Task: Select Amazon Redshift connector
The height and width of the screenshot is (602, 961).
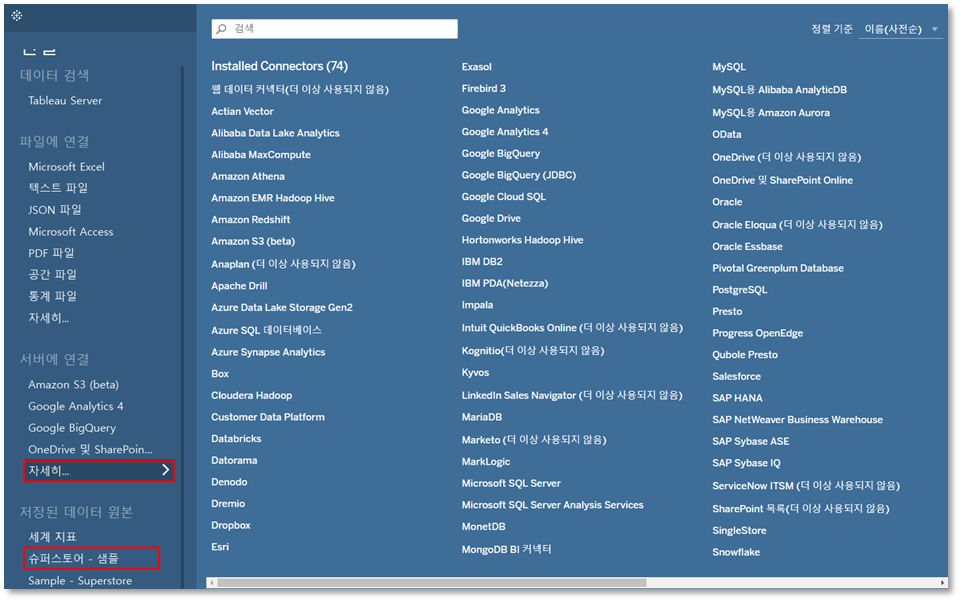Action: [251, 219]
